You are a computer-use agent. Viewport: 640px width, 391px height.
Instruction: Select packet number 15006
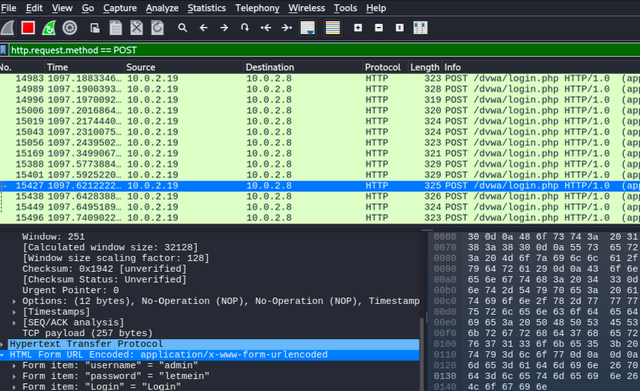pyautogui.click(x=320, y=111)
